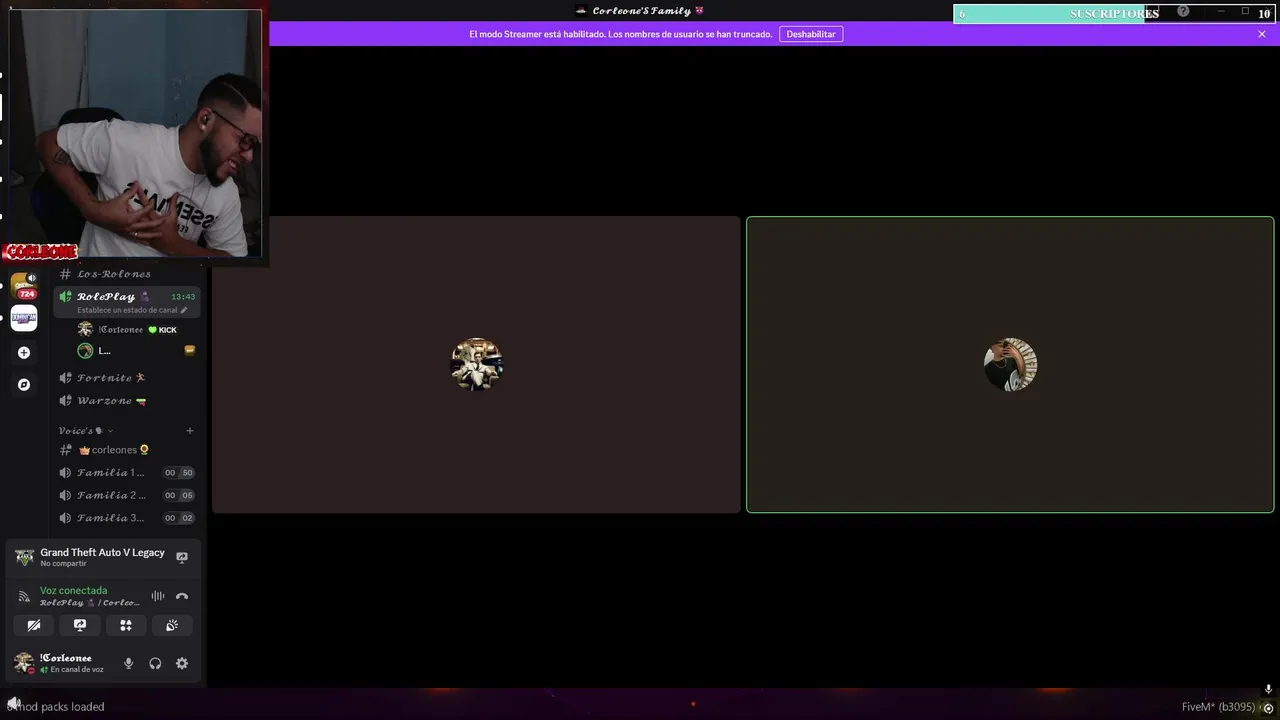Screen dimensions: 1280x720
Task: Join Familia 3 voice channel
Action: click(126, 518)
